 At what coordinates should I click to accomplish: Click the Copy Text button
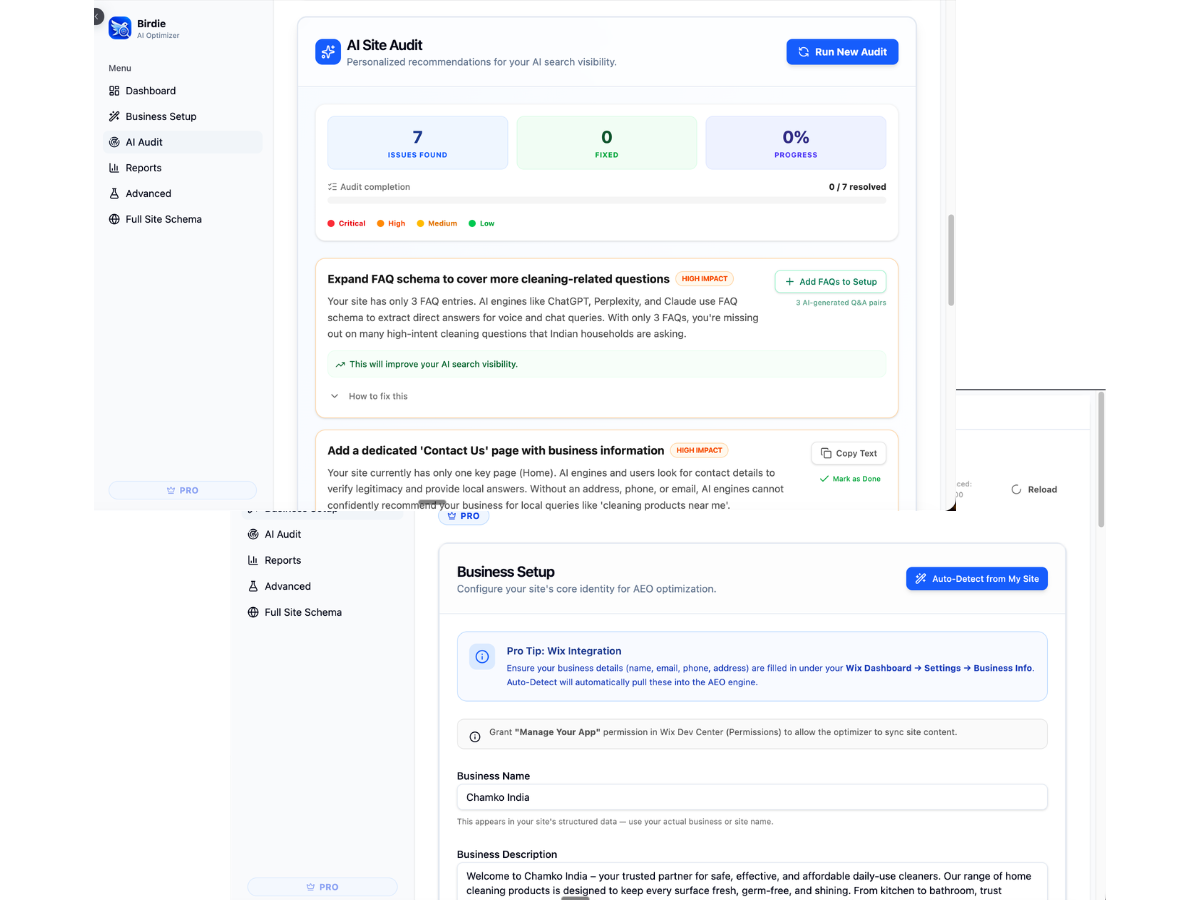coord(848,453)
